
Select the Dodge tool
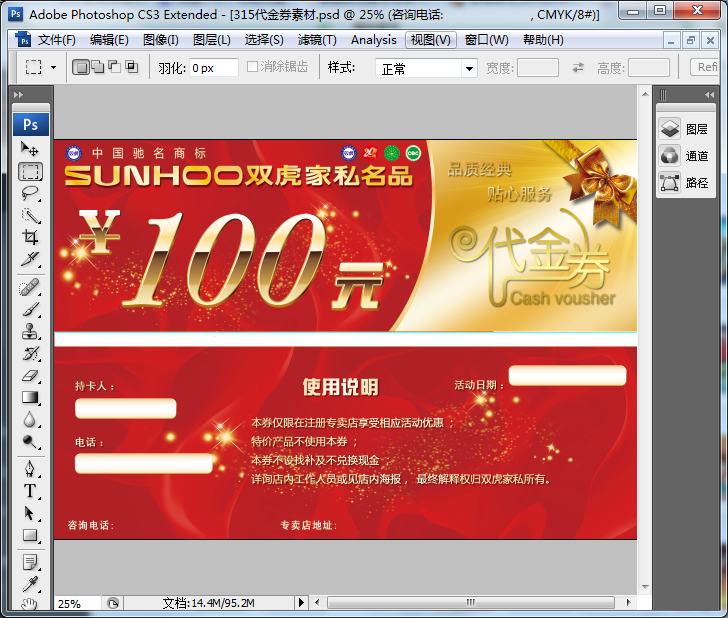tap(30, 442)
